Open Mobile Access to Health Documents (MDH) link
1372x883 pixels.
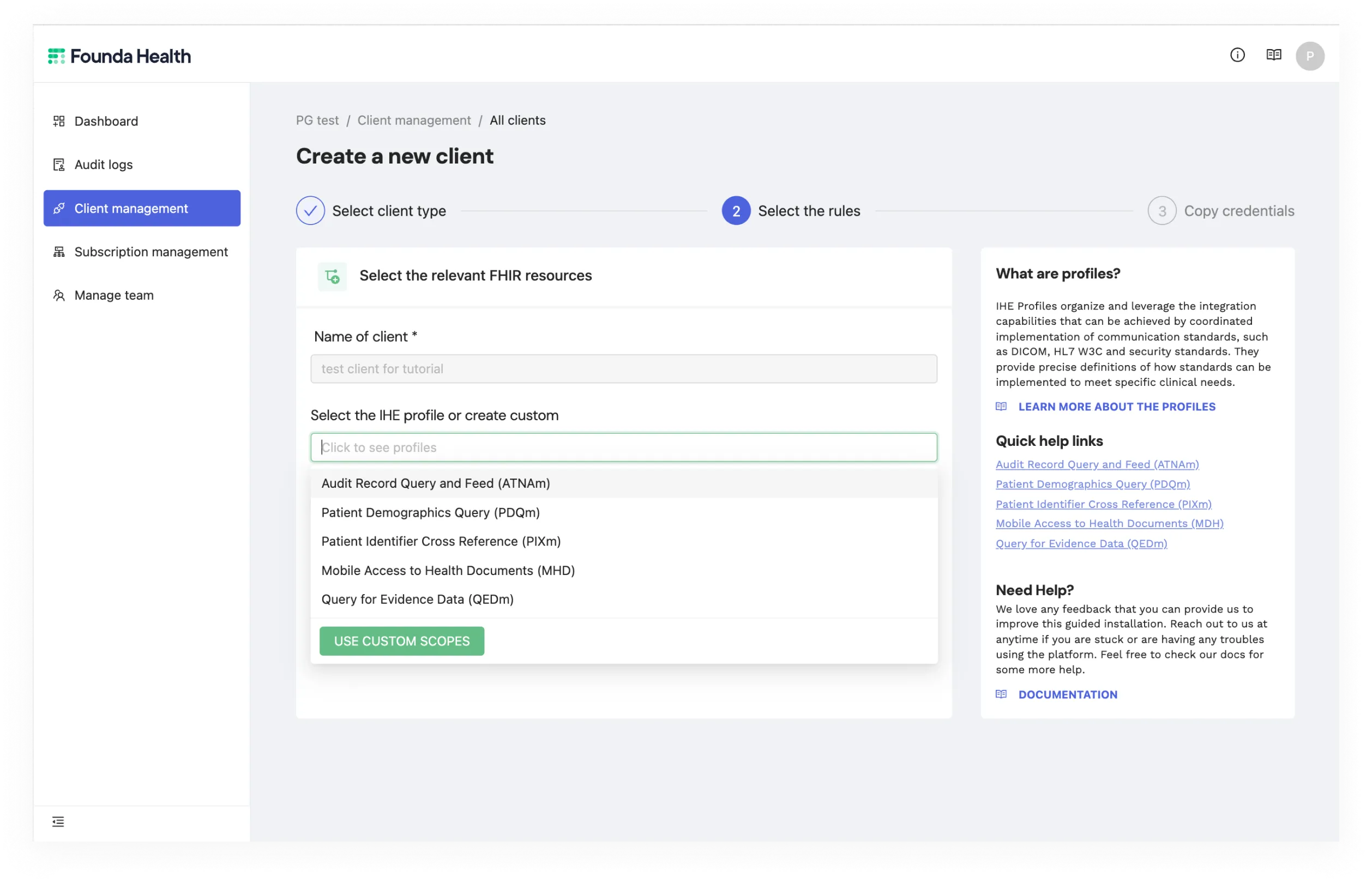pyautogui.click(x=1109, y=523)
